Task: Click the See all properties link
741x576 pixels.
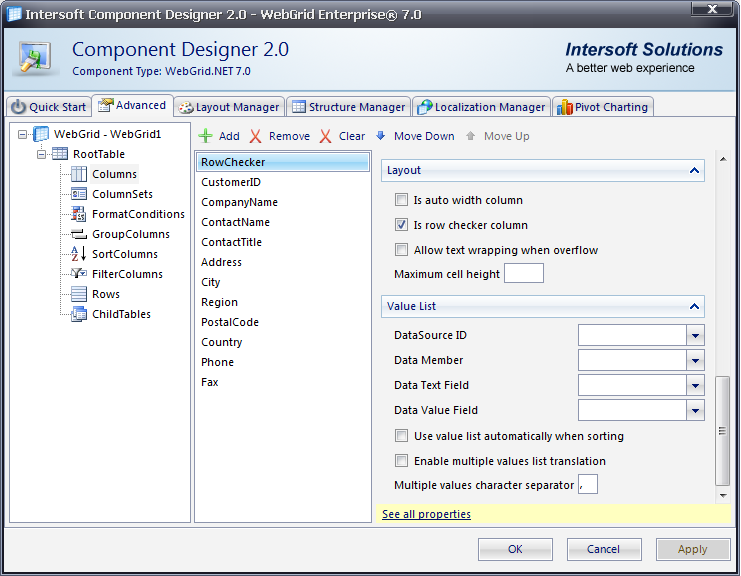Action: pos(426,514)
